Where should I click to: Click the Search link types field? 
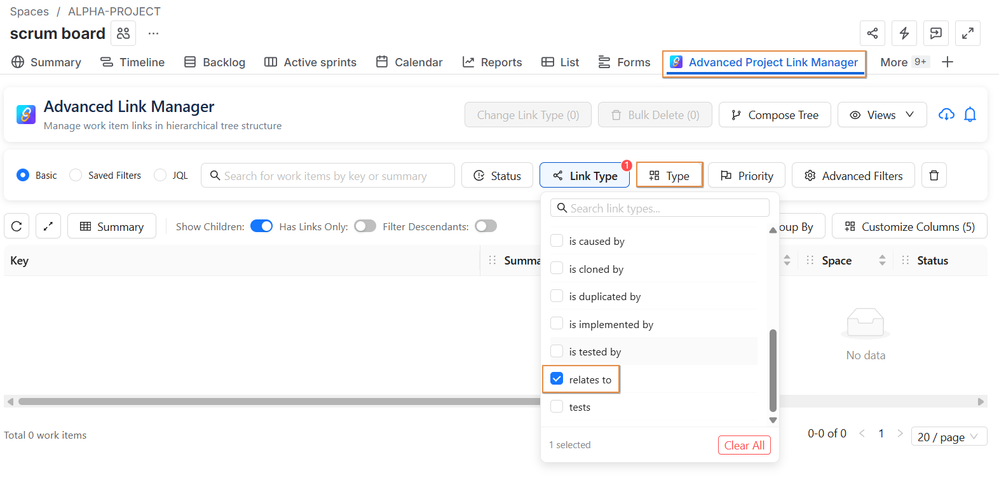[660, 208]
